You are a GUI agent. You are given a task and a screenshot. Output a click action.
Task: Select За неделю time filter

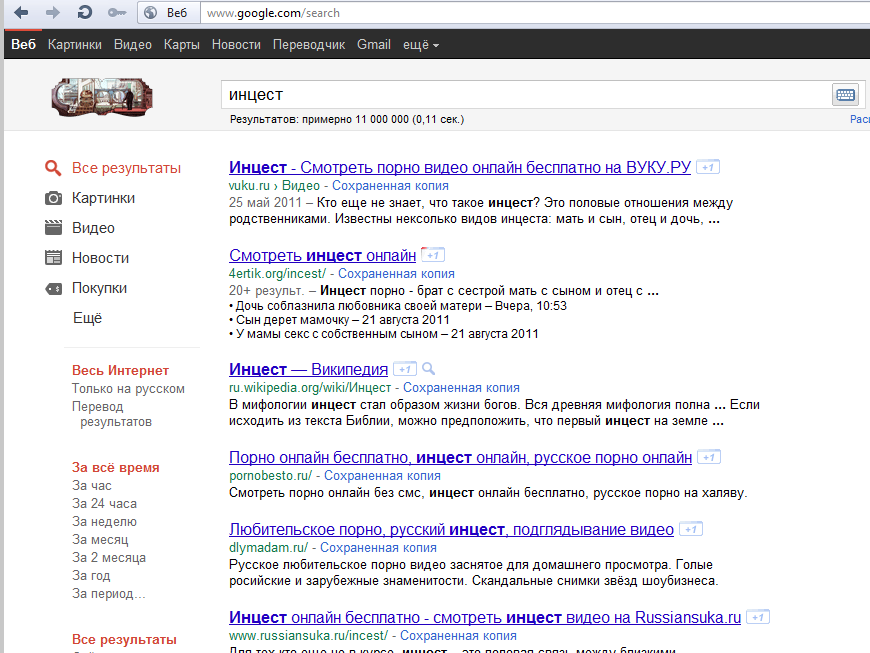coord(104,522)
